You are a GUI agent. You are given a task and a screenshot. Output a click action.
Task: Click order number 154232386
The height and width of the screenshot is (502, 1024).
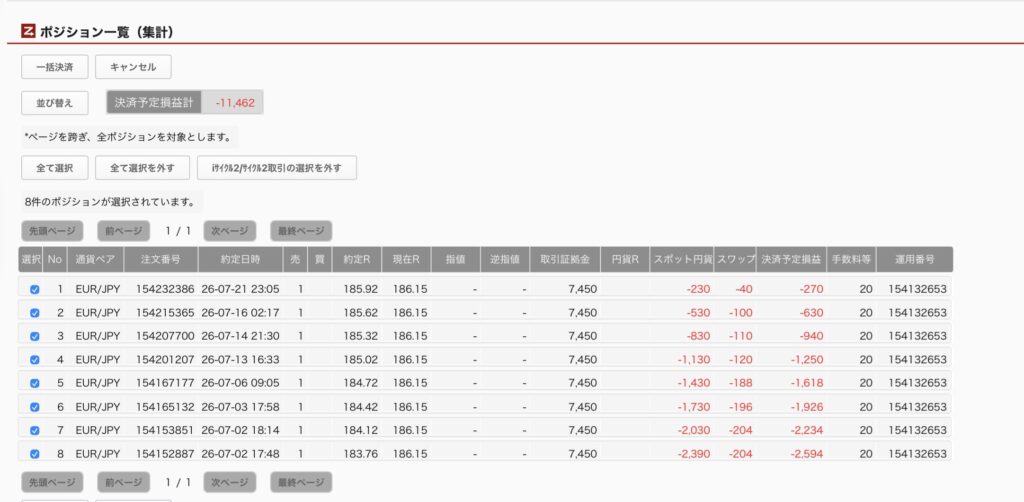(165, 289)
